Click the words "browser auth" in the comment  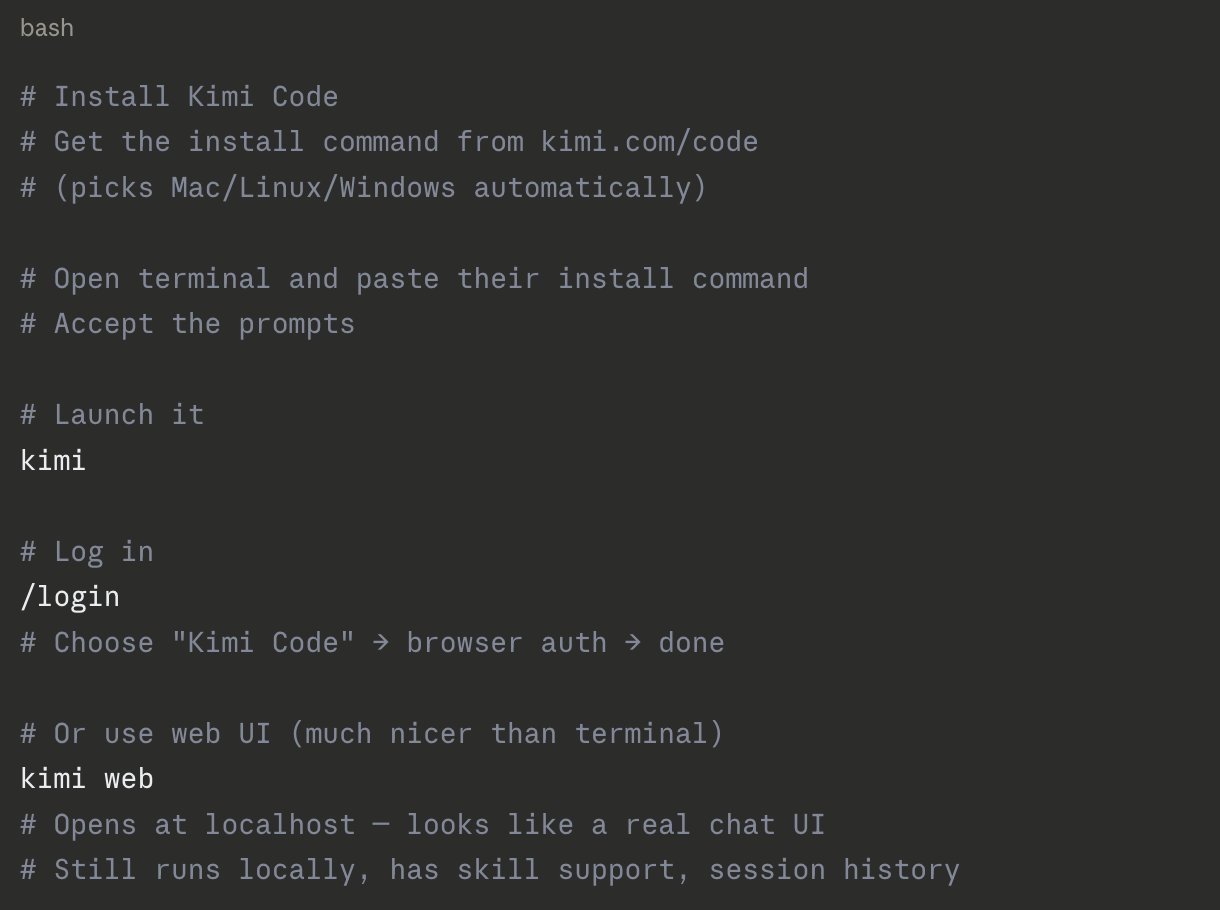click(x=506, y=642)
